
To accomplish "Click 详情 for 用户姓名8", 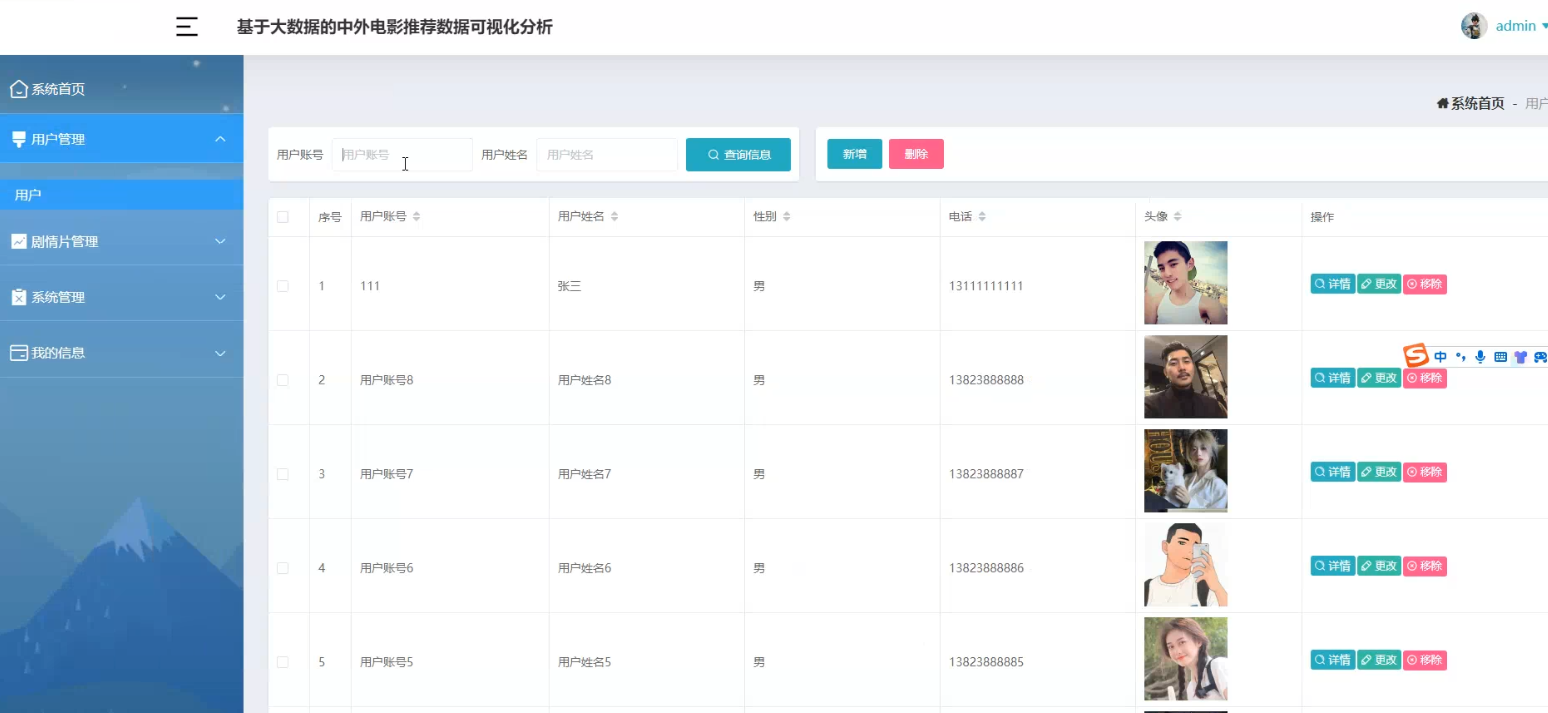I will coord(1333,378).
